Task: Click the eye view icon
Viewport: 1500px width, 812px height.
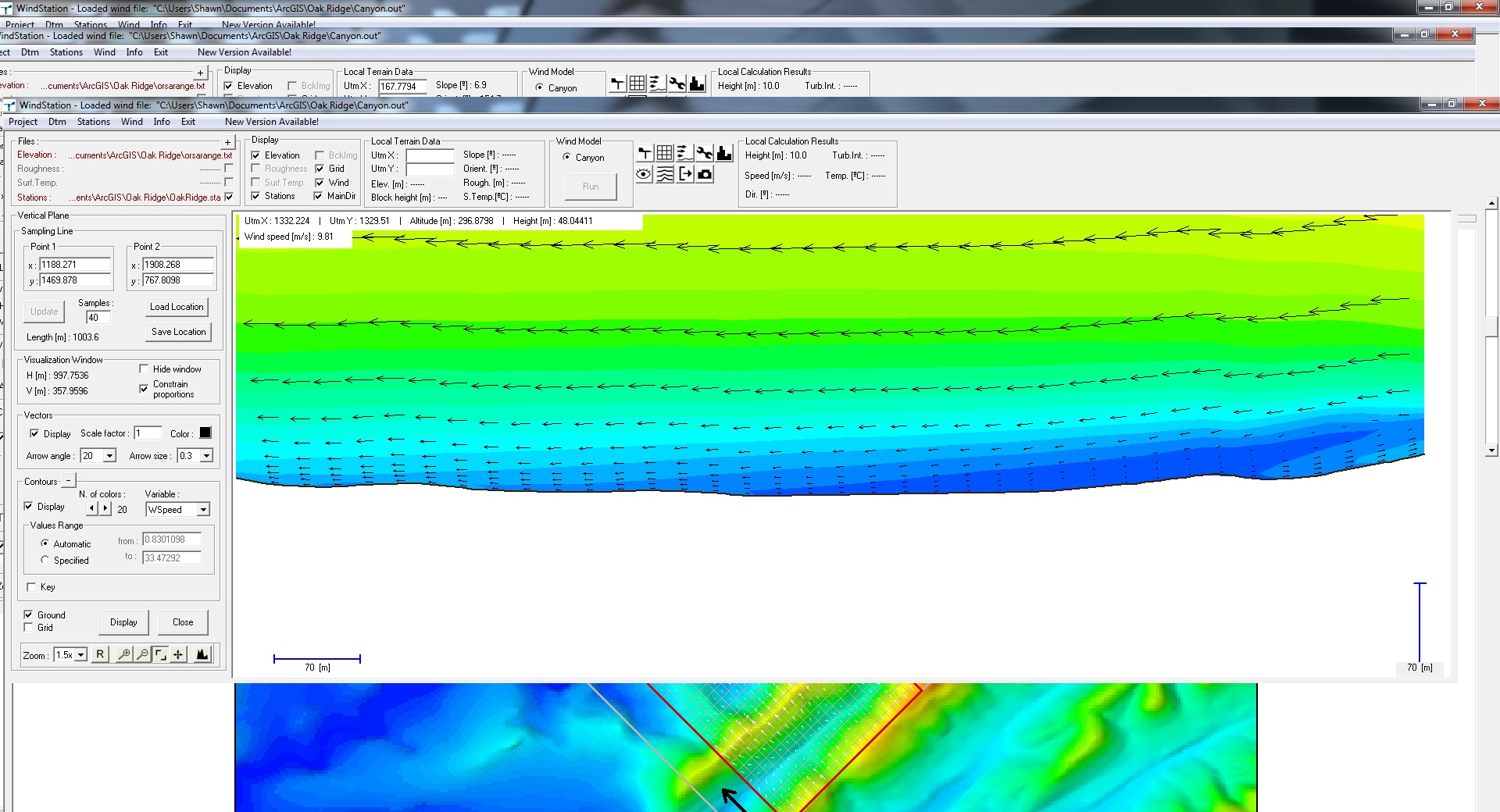Action: point(644,174)
